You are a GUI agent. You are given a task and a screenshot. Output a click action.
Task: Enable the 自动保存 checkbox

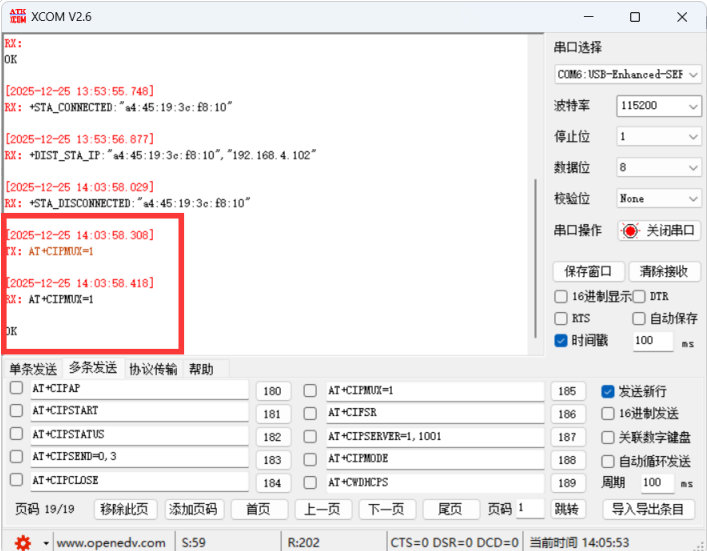coord(639,318)
